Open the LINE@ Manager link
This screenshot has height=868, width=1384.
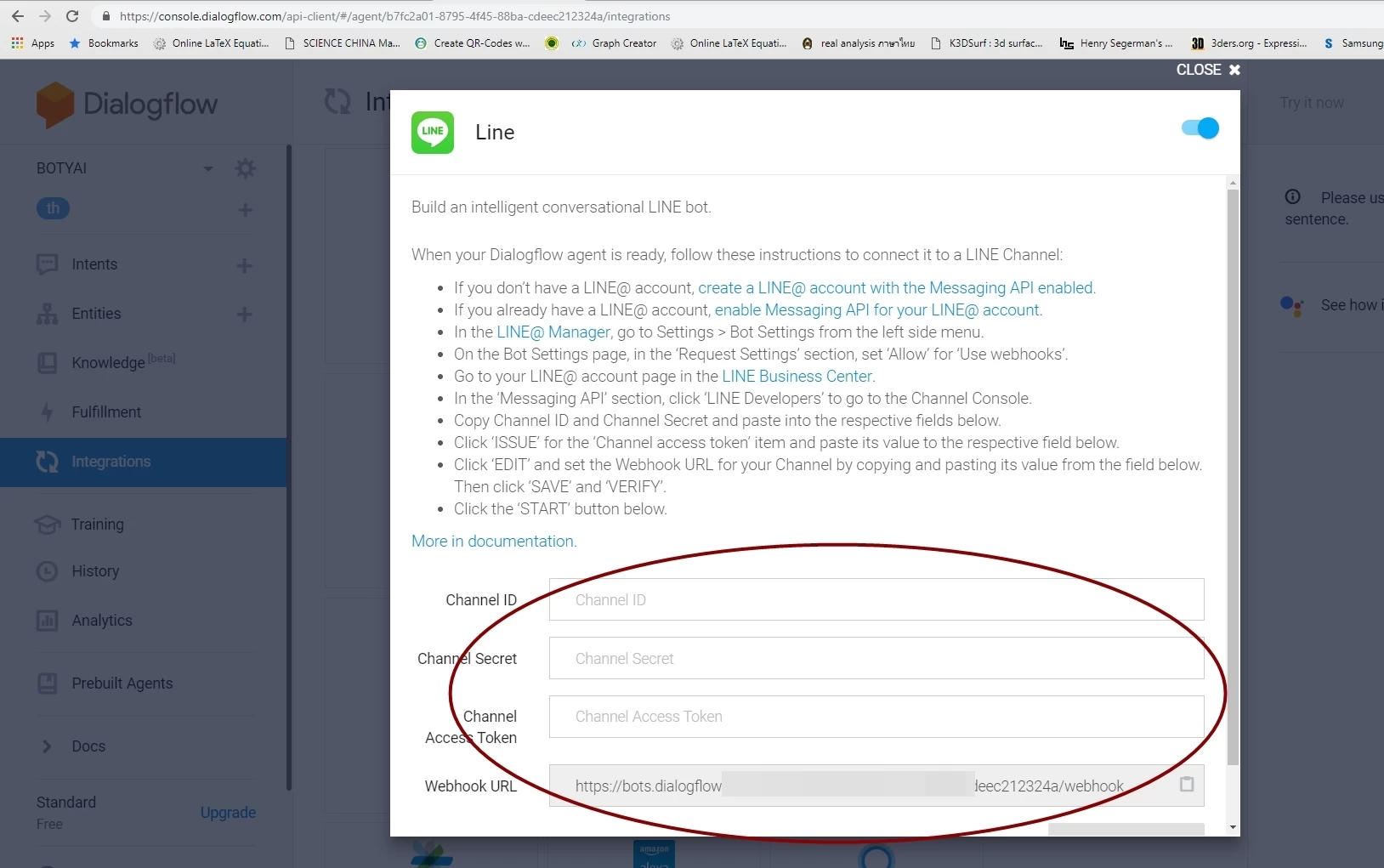[553, 332]
